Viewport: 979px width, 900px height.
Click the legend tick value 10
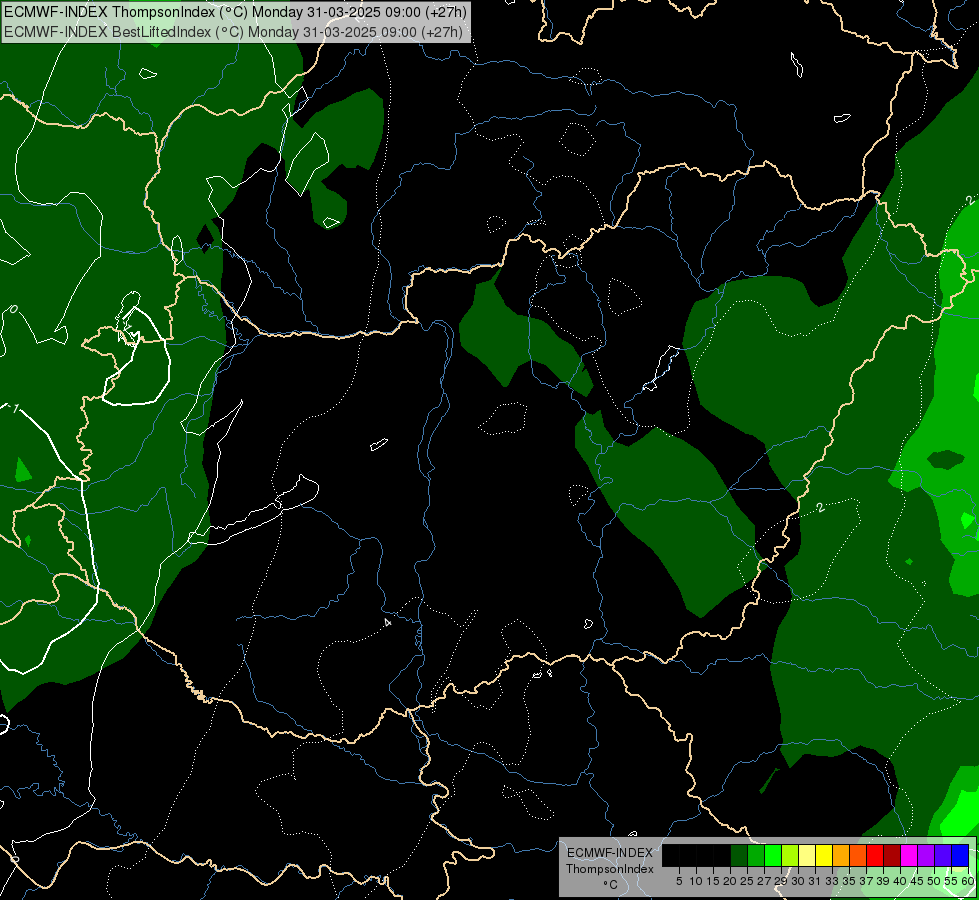pos(696,881)
